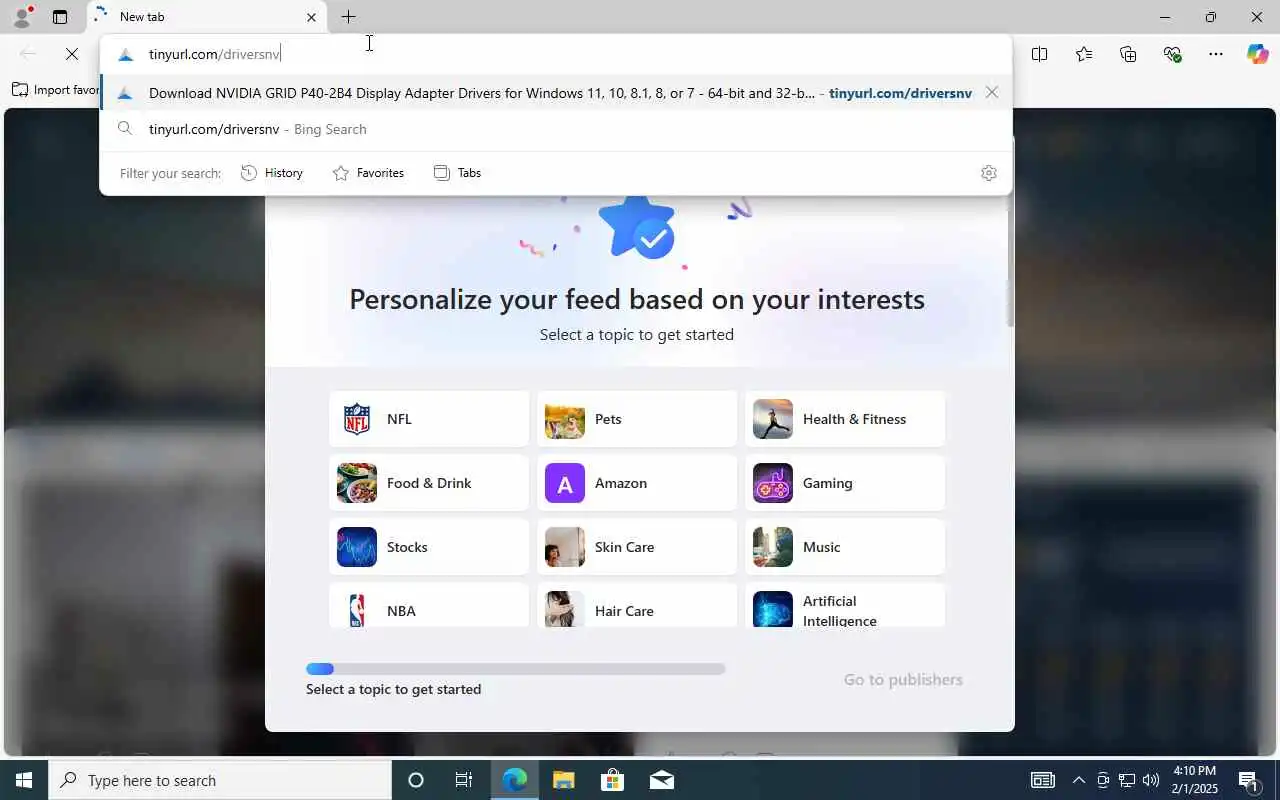Select the Hair Care topic
1280x800 pixels.
pos(637,606)
